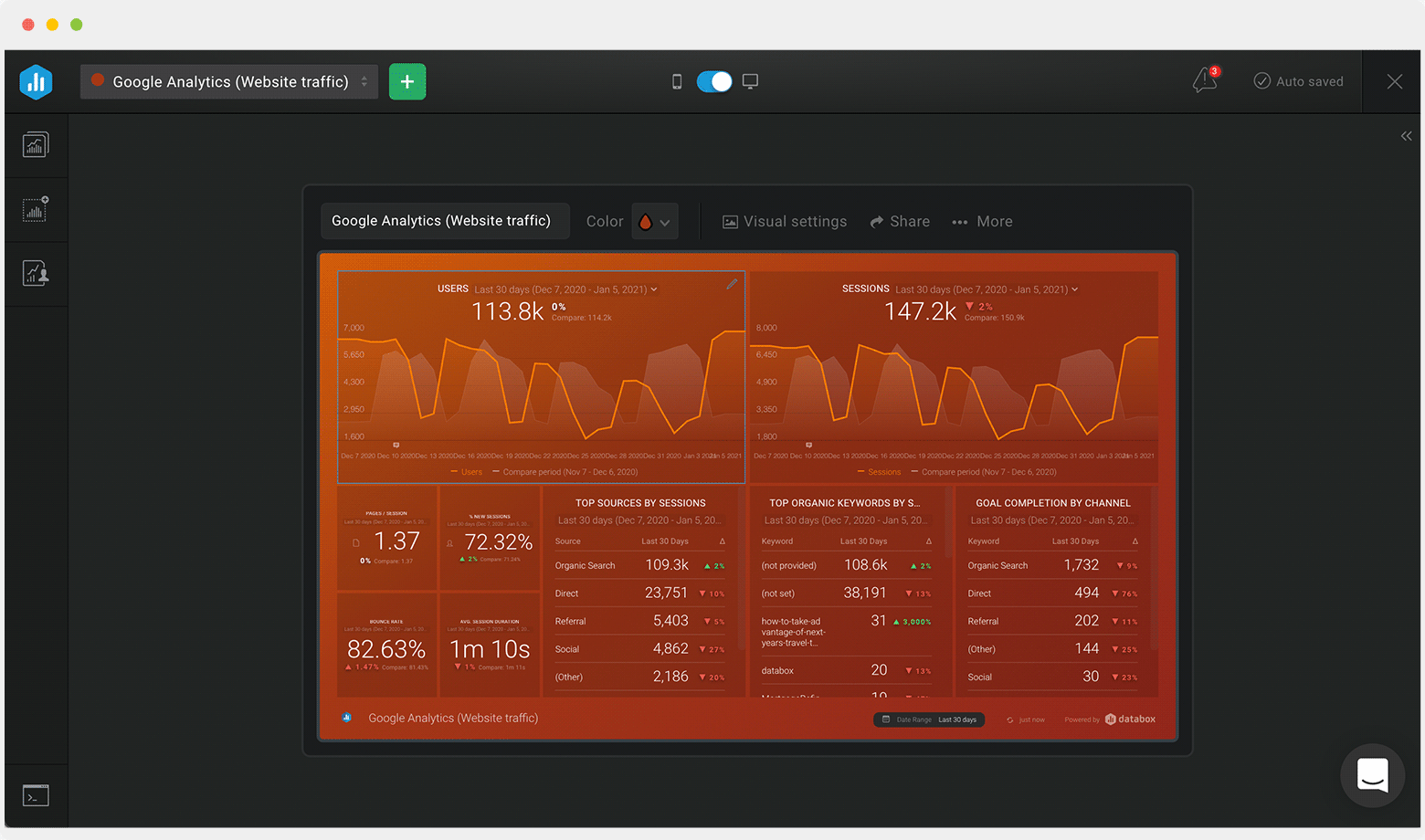Viewport: 1425px width, 840px height.
Task: Open the chat support widget
Action: click(1372, 775)
